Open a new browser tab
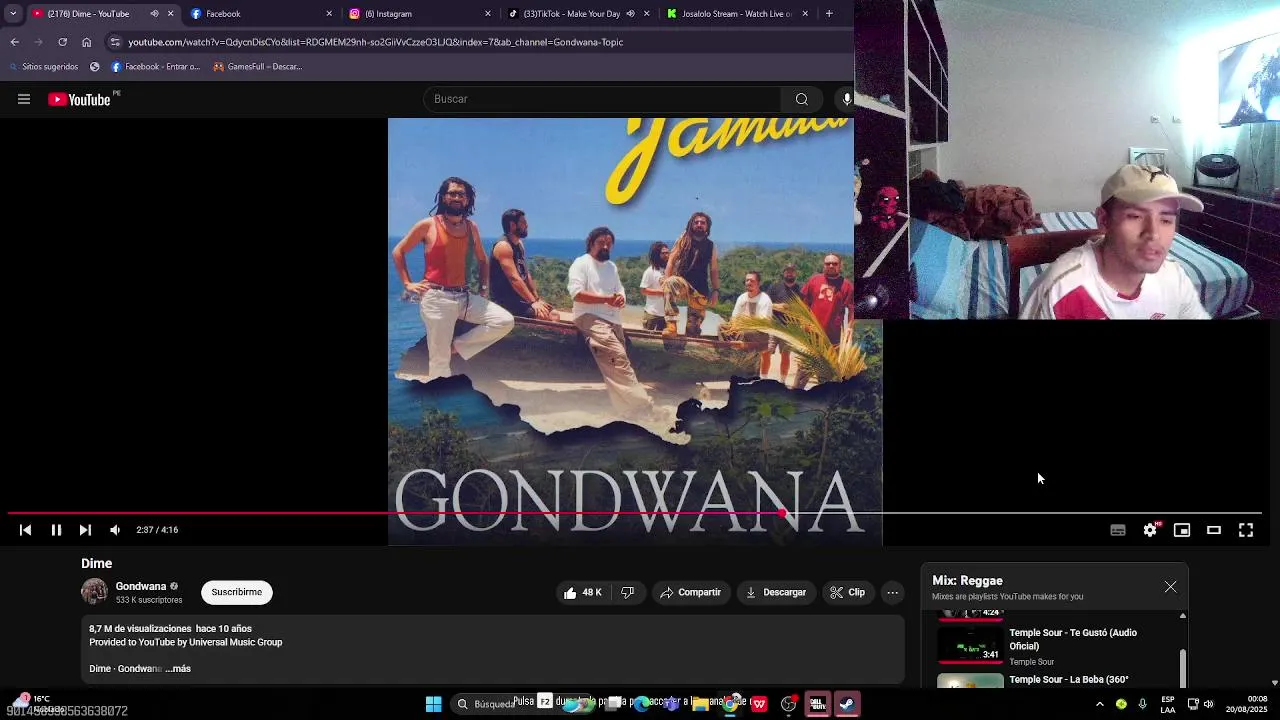 (x=829, y=14)
